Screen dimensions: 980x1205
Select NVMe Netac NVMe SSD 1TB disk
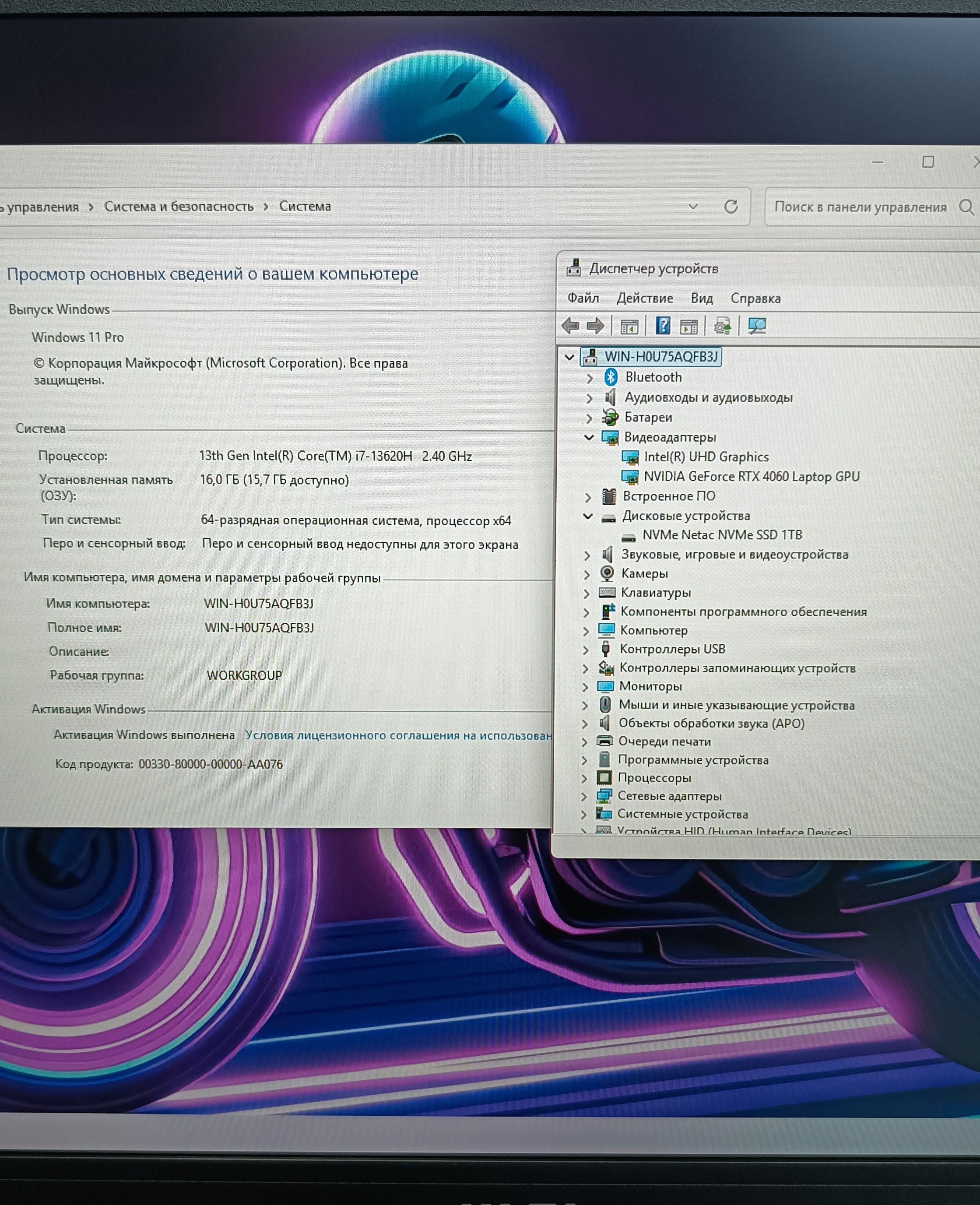point(722,535)
